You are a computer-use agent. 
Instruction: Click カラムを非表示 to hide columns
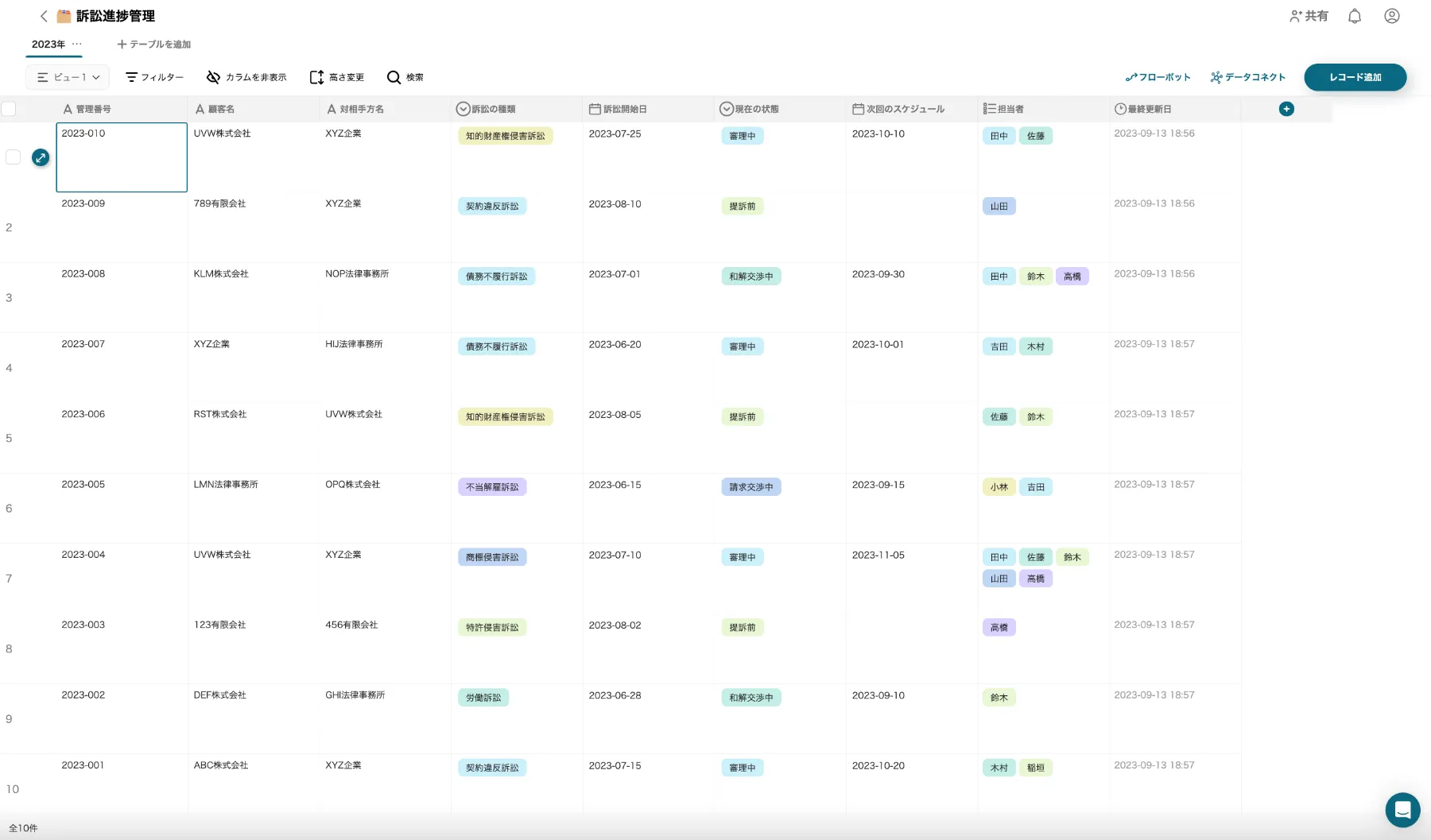point(246,77)
